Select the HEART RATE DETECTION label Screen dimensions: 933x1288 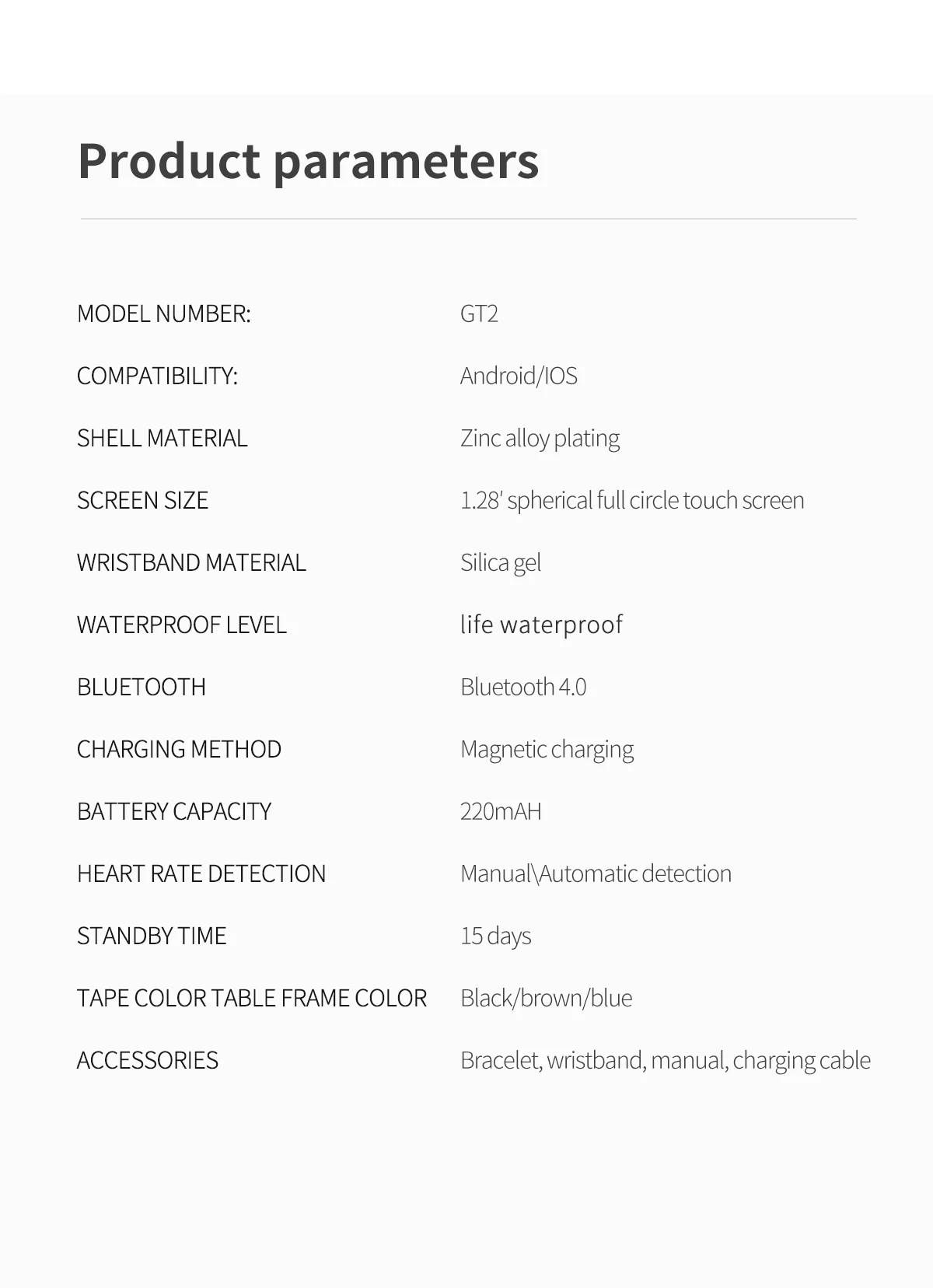(x=201, y=873)
